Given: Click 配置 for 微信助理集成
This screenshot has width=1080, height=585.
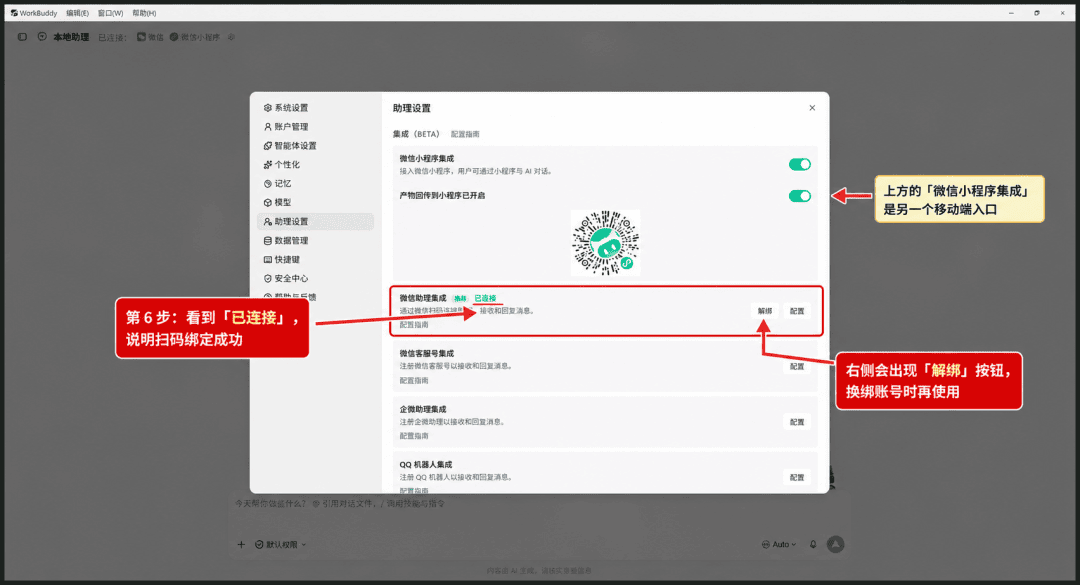Looking at the screenshot, I should click(797, 311).
